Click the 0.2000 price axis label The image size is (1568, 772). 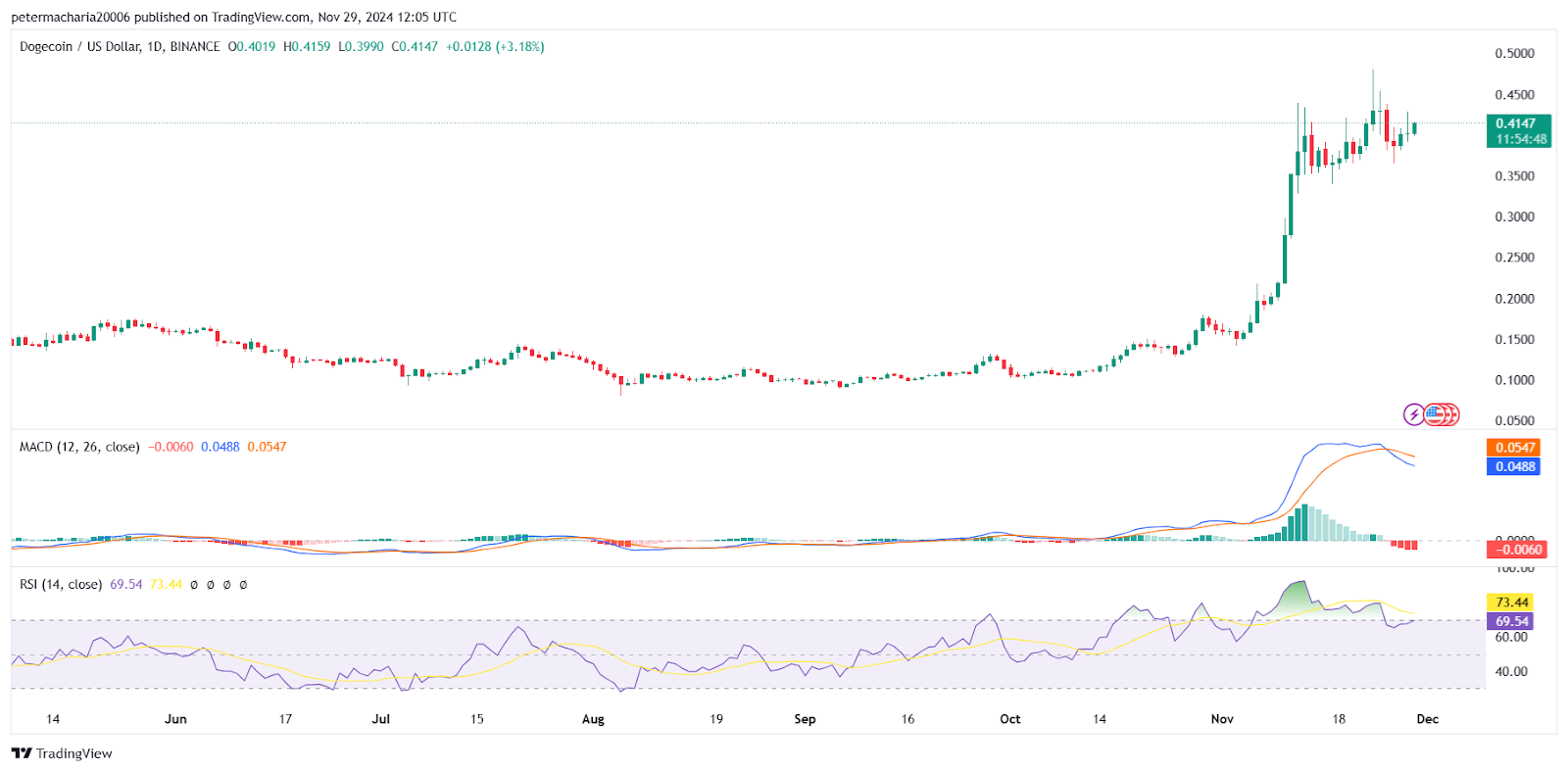pyautogui.click(x=1514, y=299)
